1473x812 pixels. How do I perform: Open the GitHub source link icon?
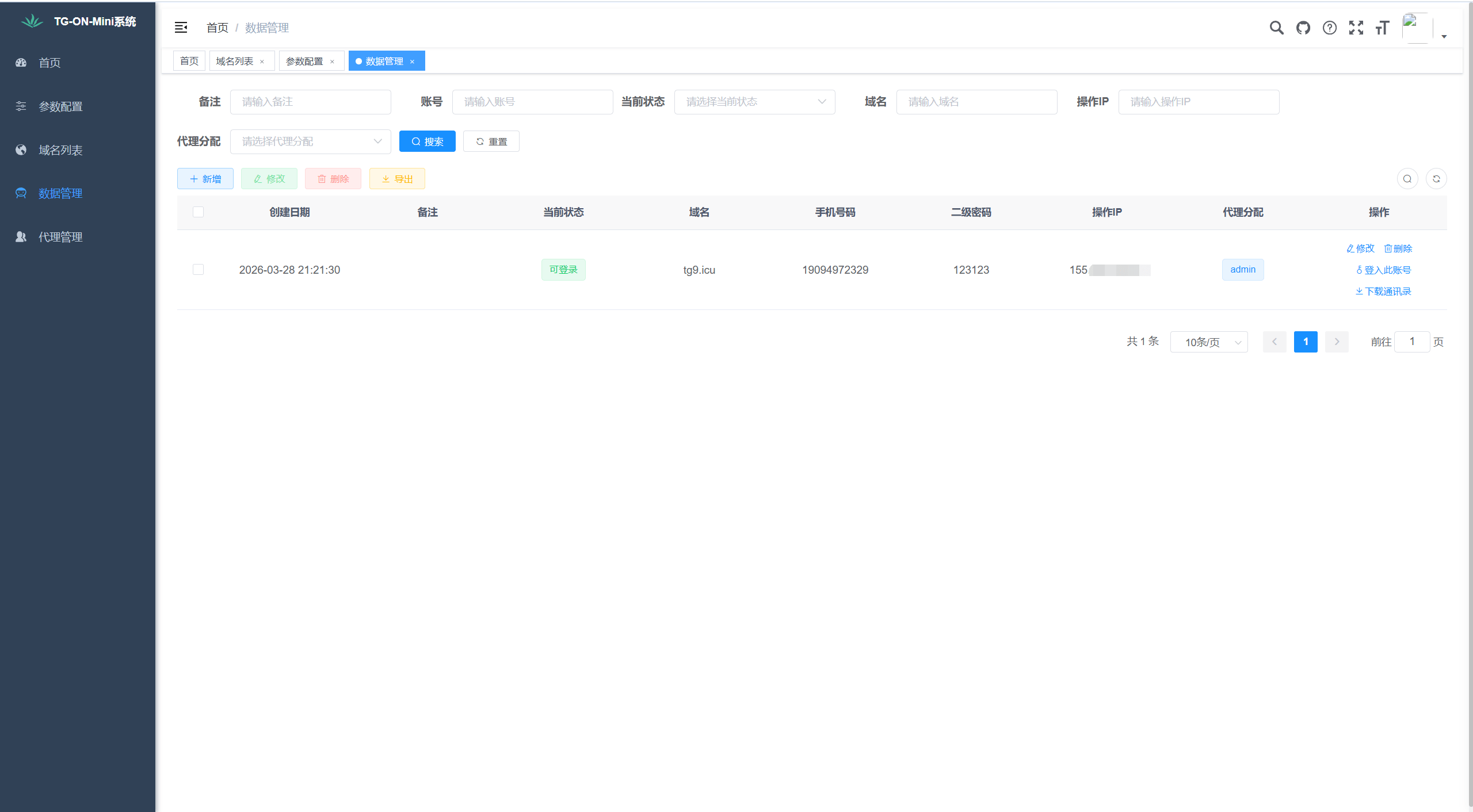pyautogui.click(x=1303, y=28)
